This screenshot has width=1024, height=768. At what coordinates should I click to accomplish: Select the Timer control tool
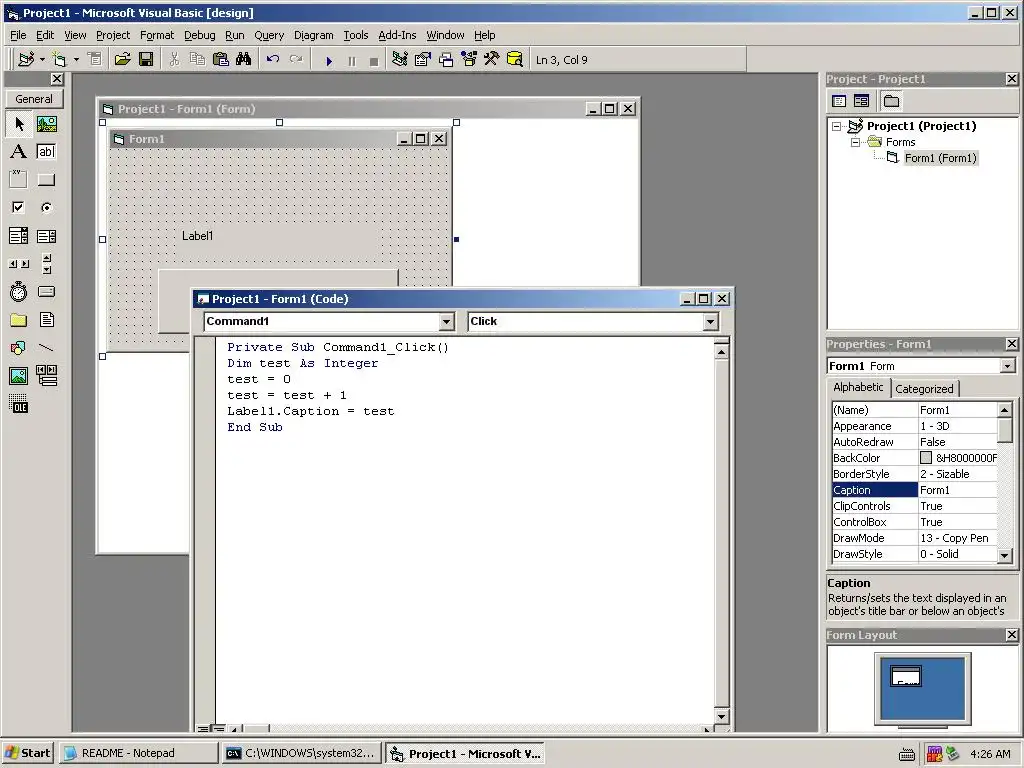coord(18,291)
